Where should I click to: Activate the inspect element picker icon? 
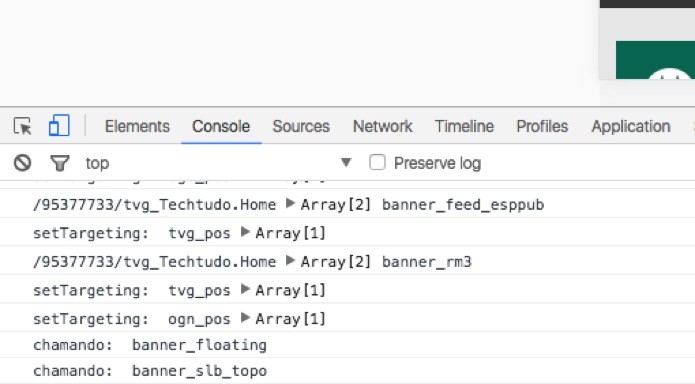(23, 126)
